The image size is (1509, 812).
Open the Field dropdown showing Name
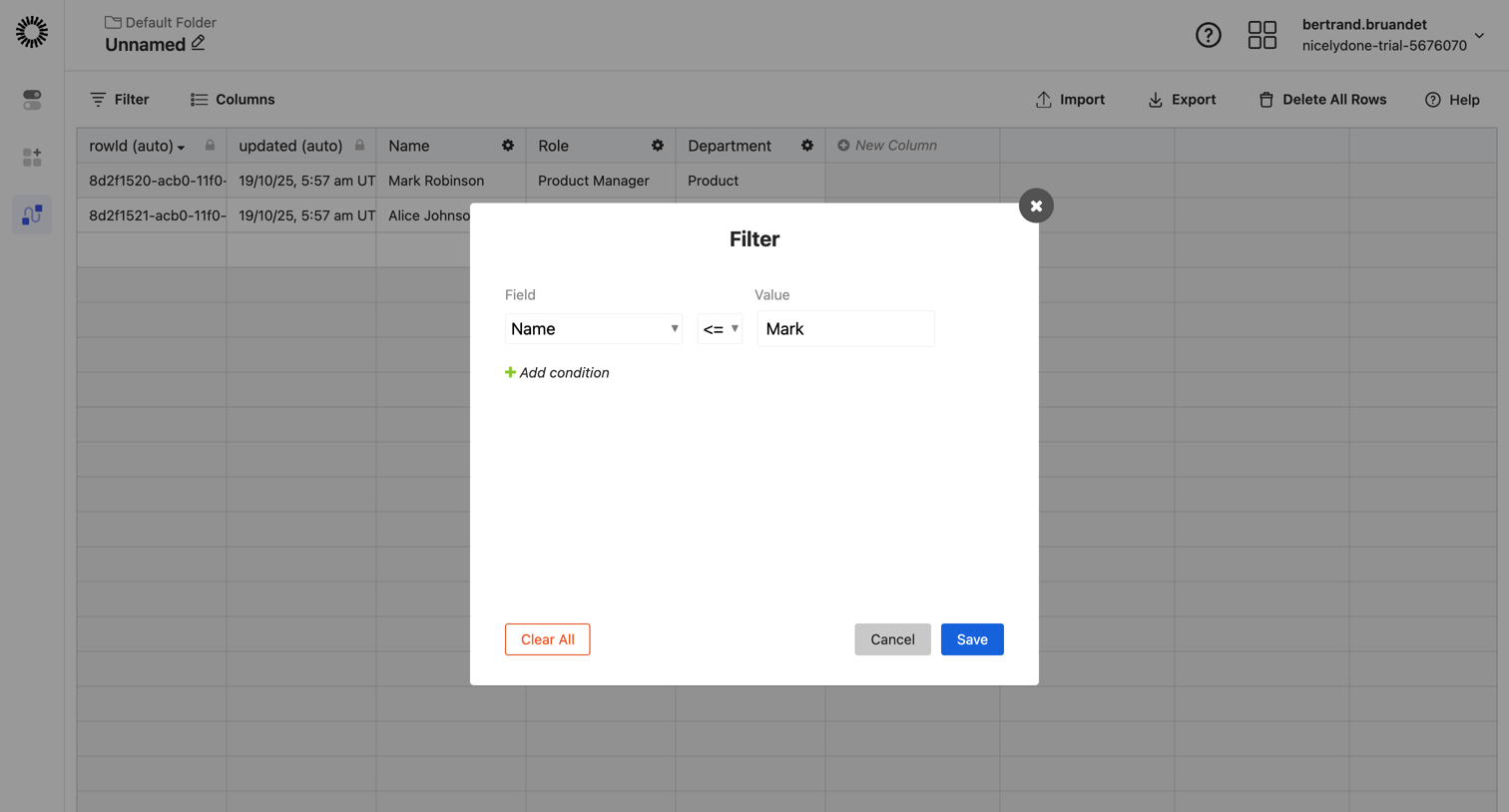pos(594,328)
